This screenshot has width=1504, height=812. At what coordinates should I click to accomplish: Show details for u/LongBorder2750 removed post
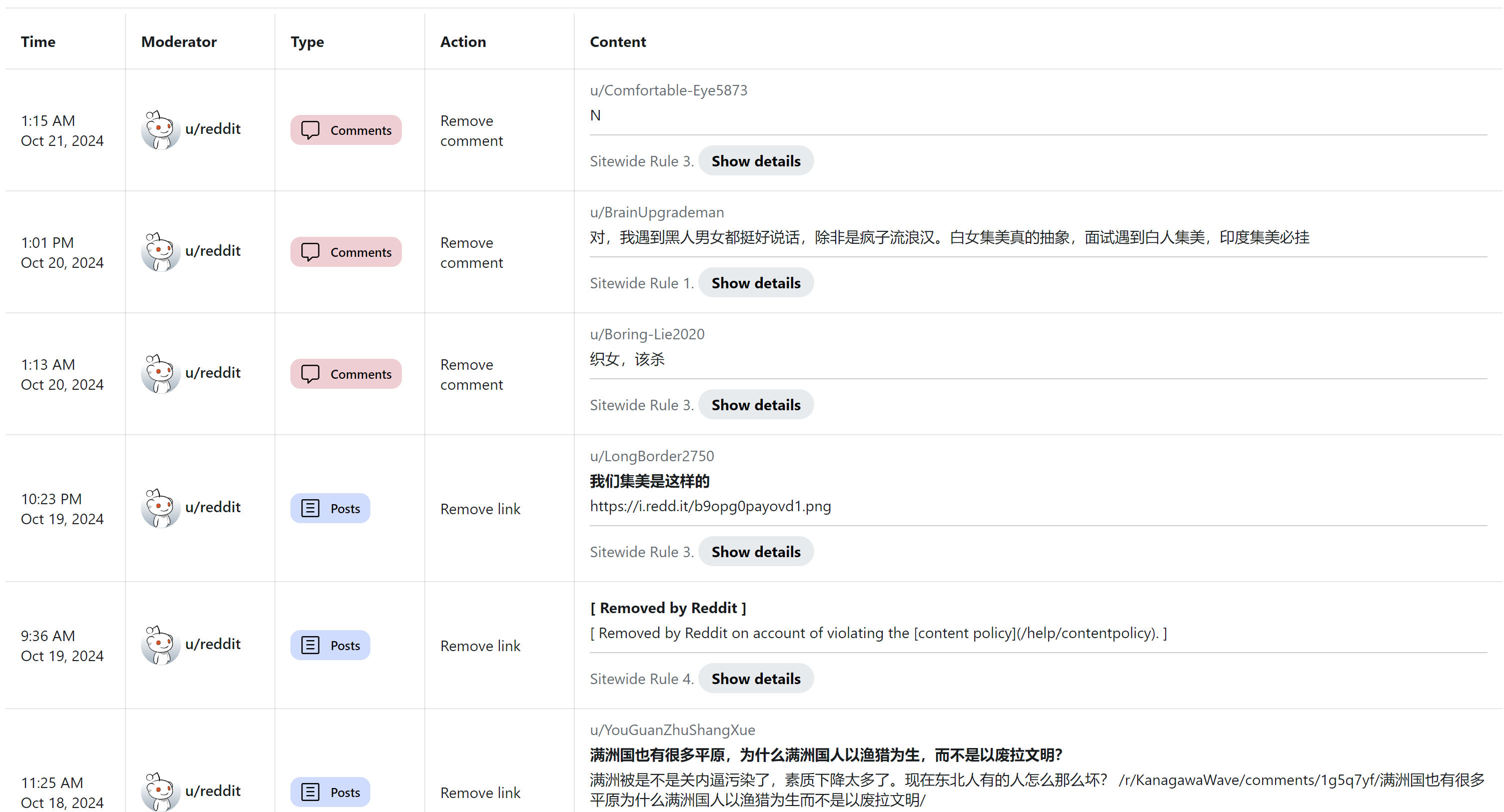pos(756,552)
